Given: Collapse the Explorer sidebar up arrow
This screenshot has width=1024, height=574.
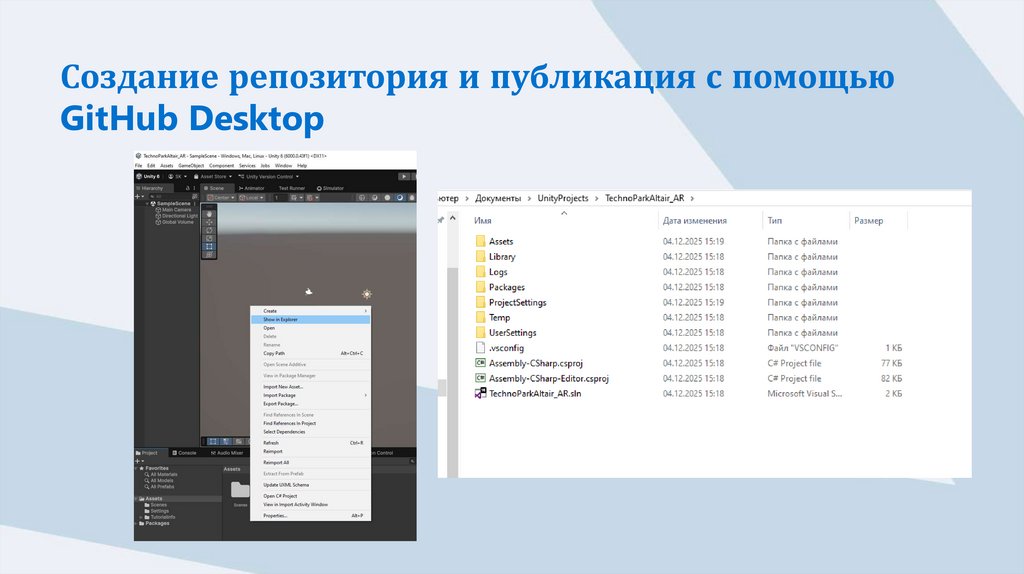Looking at the screenshot, I should click(x=453, y=218).
